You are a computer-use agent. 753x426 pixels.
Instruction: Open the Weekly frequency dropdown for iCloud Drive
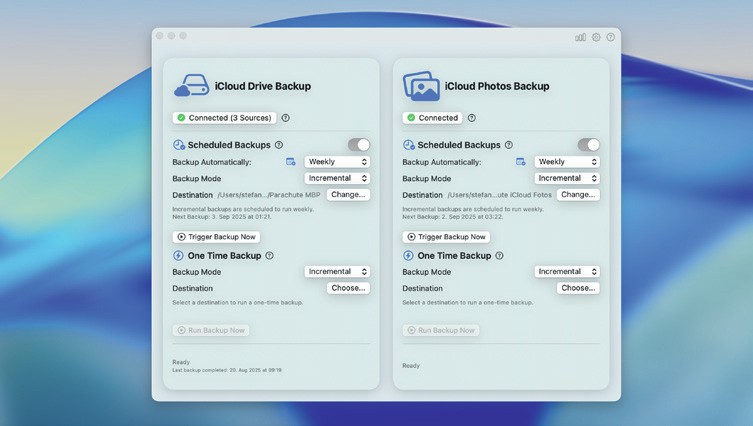tap(337, 162)
